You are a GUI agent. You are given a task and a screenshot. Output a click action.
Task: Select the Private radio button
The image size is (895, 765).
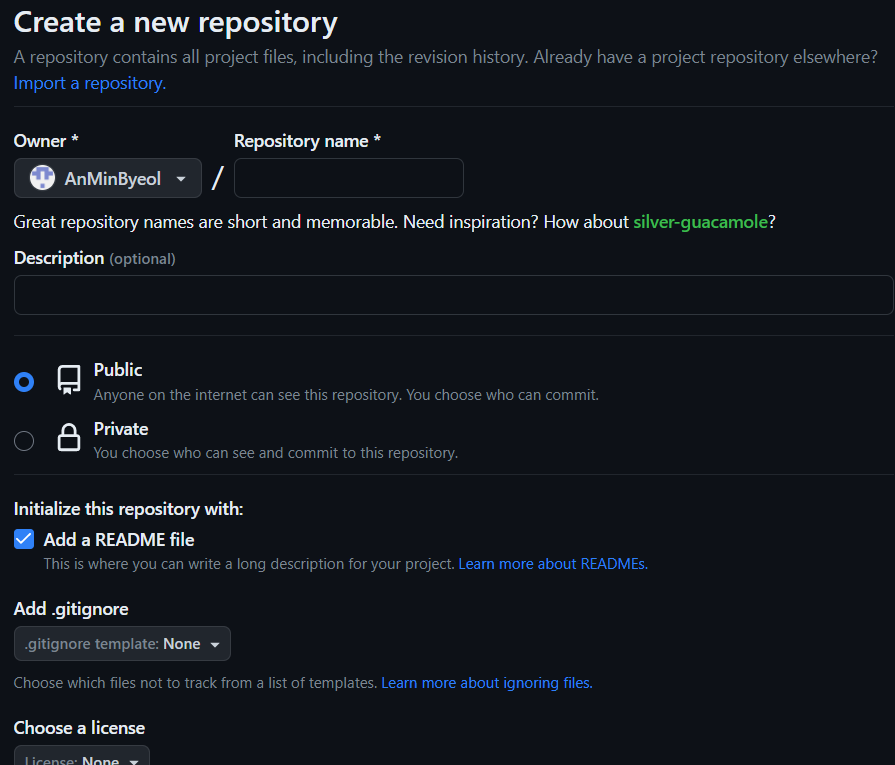[x=24, y=441]
